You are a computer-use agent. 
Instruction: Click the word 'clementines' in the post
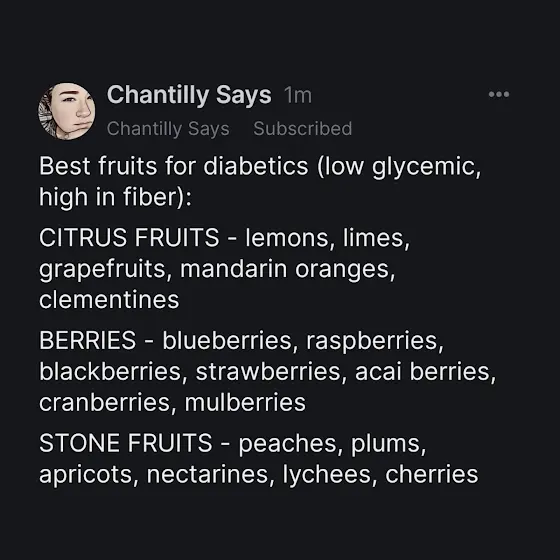point(109,300)
